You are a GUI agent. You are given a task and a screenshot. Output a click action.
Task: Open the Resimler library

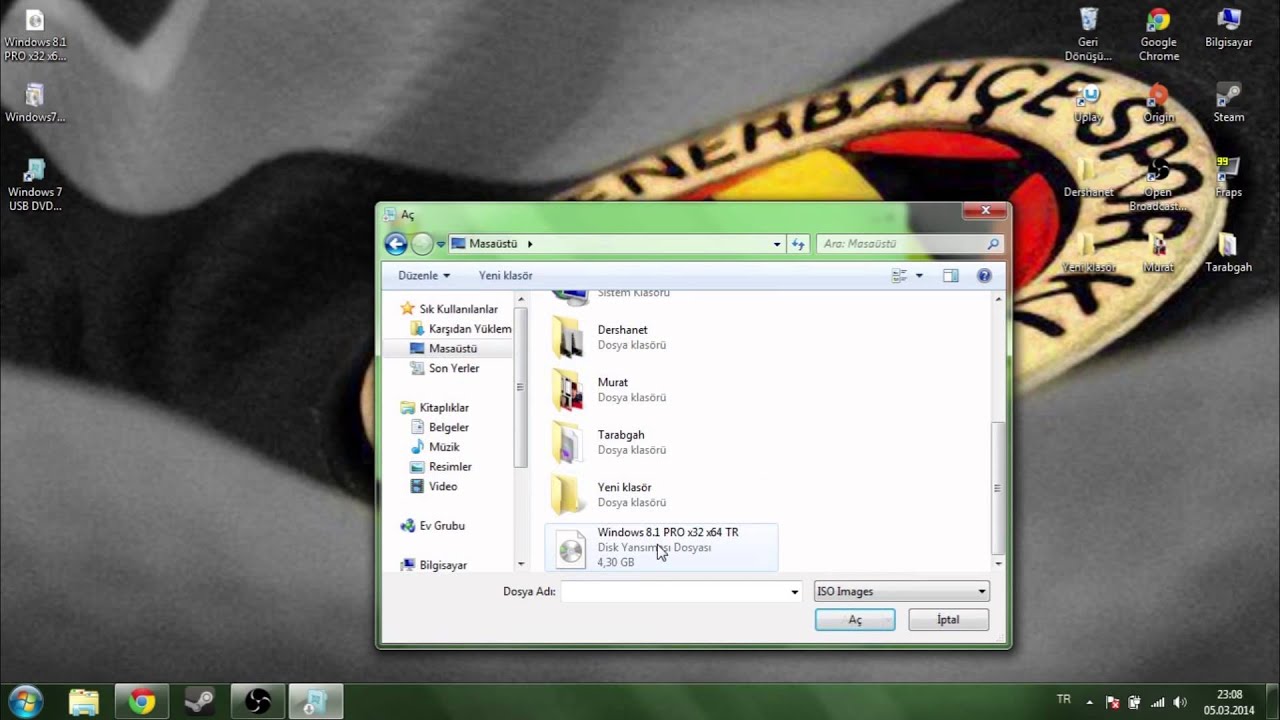[442, 466]
